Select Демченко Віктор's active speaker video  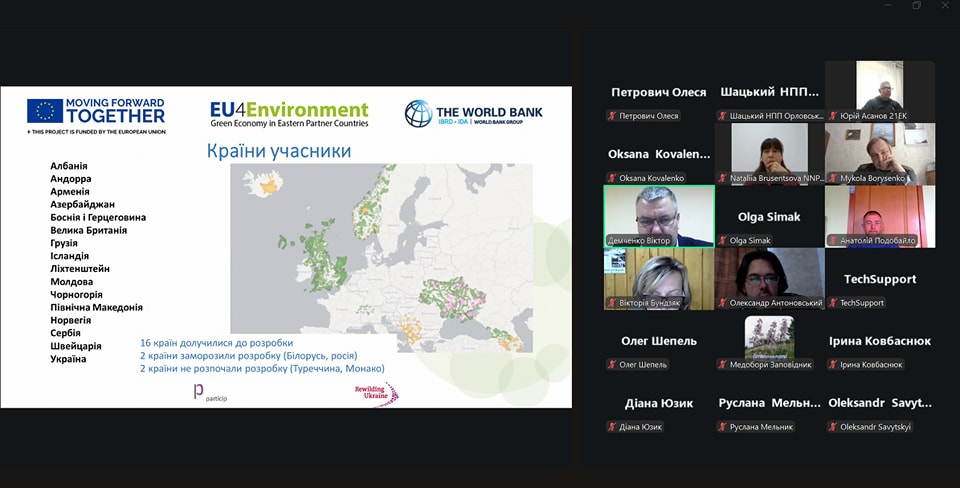[659, 212]
